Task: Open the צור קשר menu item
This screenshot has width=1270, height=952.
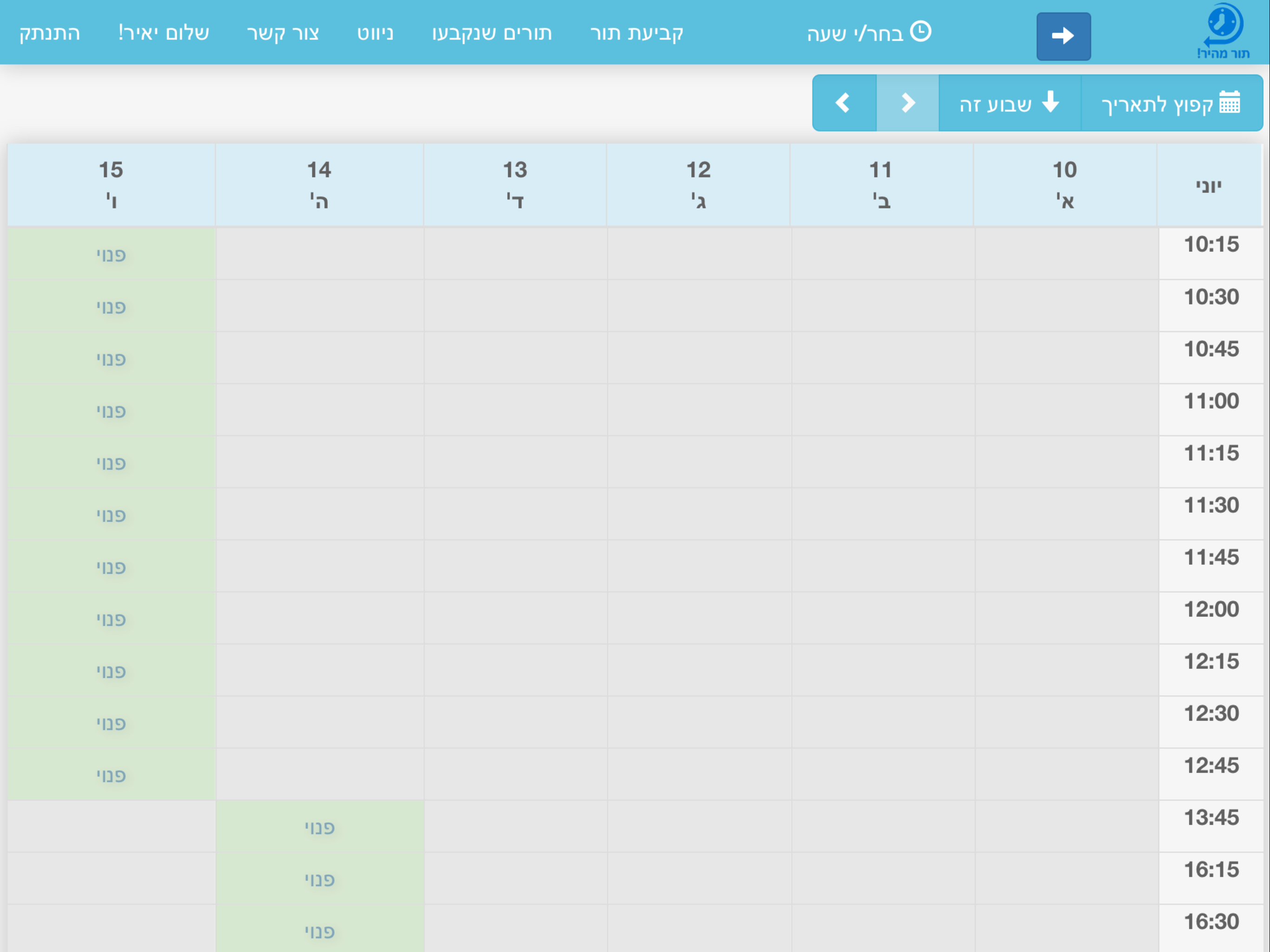Action: tap(283, 33)
